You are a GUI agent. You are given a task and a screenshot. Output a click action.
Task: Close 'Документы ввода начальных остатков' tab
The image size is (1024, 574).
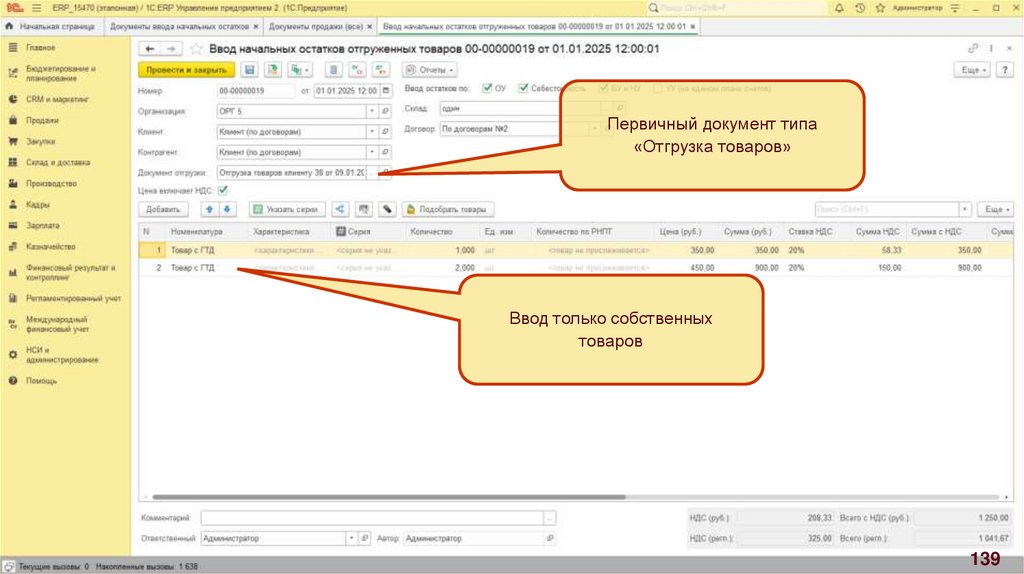255,27
